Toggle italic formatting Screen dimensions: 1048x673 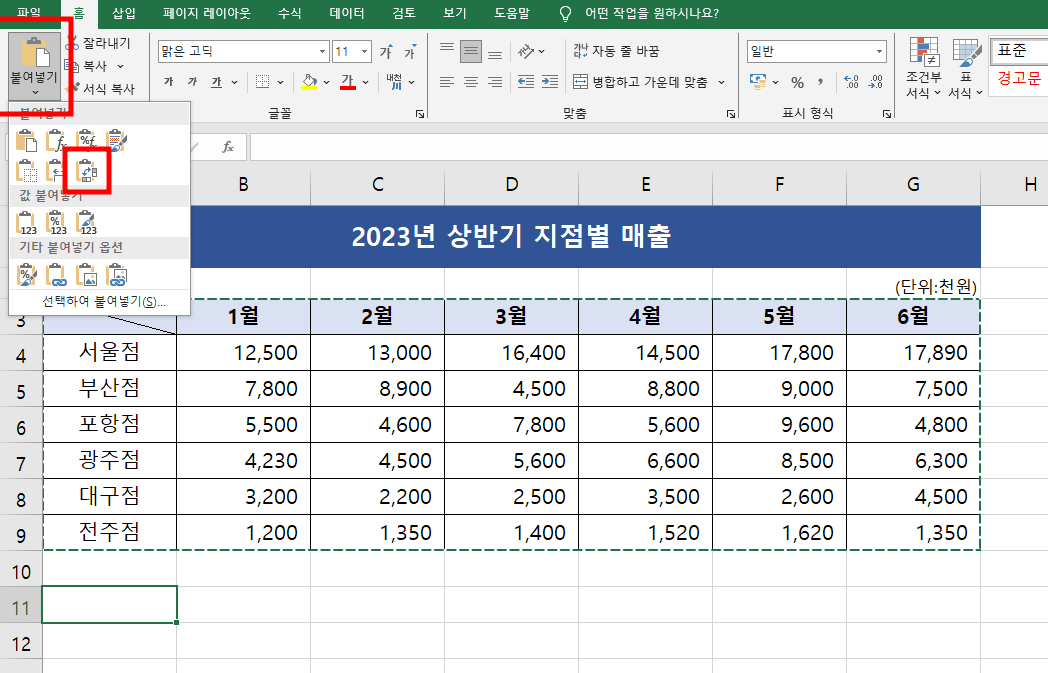192,82
